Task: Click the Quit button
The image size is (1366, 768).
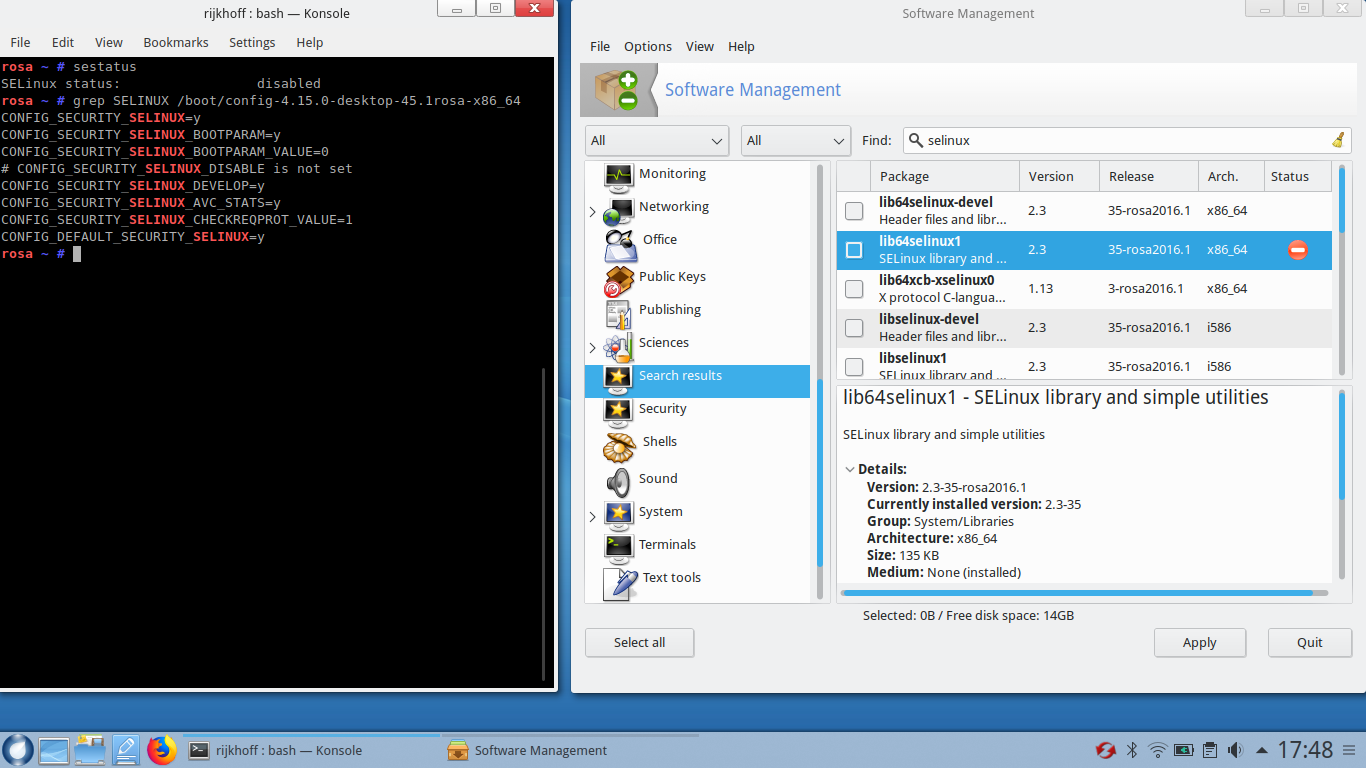Action: 1310,642
